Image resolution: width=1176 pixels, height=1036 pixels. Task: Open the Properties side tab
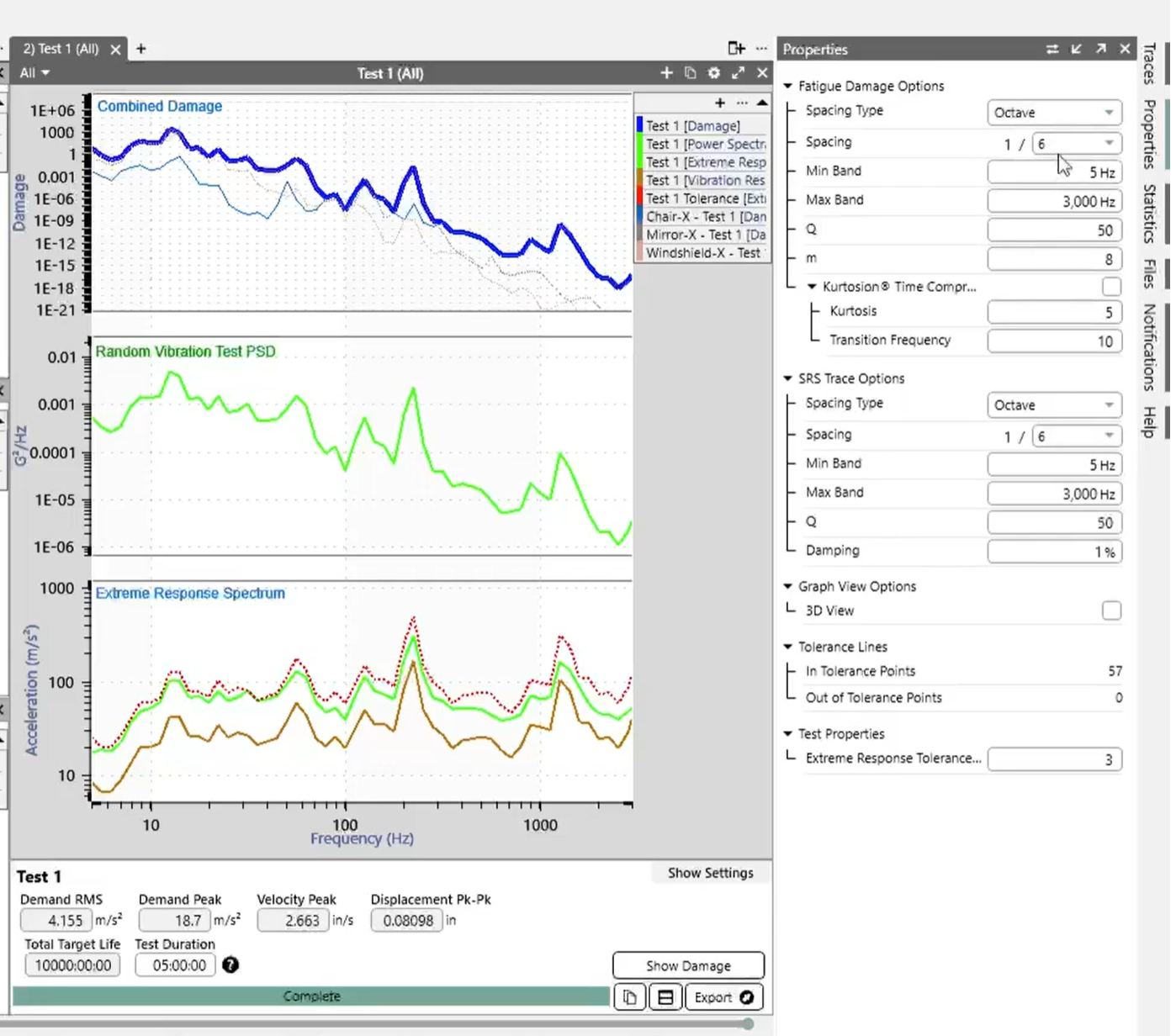click(1149, 135)
